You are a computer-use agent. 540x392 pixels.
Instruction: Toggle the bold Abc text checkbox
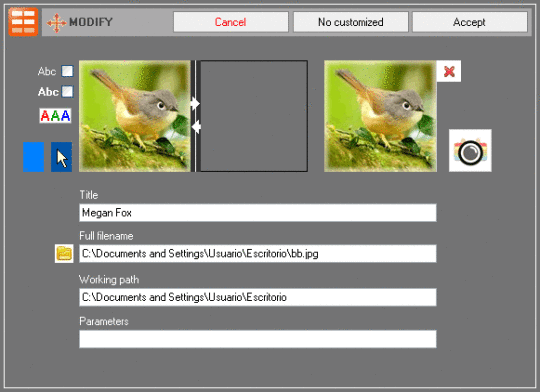pos(67,92)
